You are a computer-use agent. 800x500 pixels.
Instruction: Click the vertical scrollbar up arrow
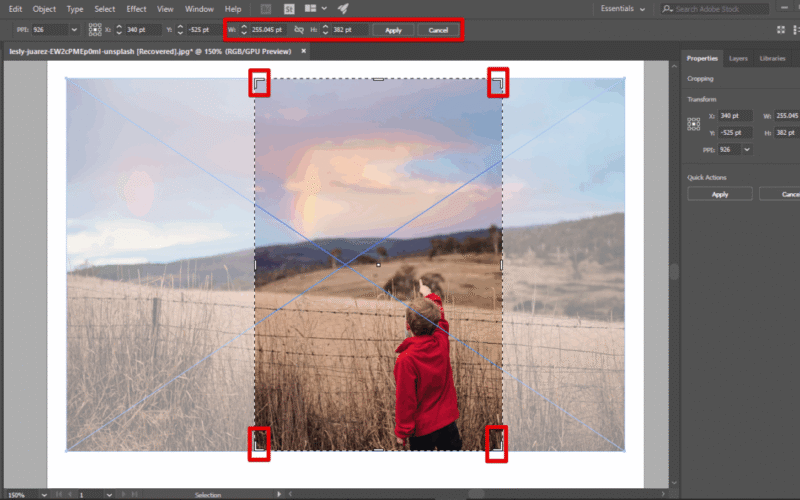point(674,66)
